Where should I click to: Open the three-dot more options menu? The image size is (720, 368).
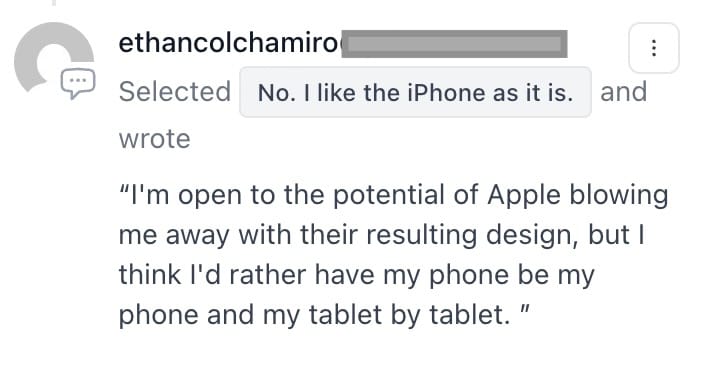tap(653, 48)
